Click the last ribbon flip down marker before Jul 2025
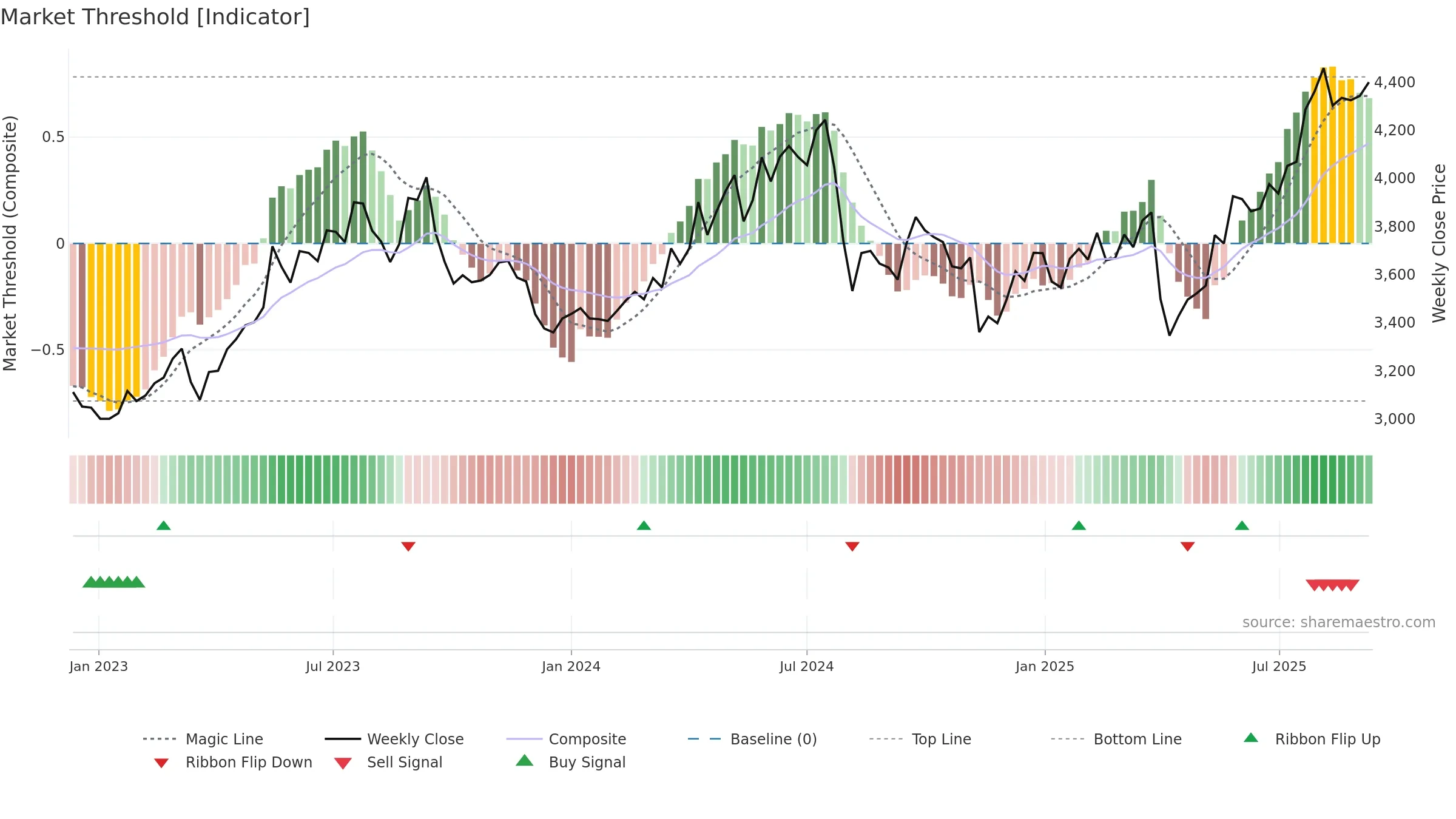 coord(1188,547)
